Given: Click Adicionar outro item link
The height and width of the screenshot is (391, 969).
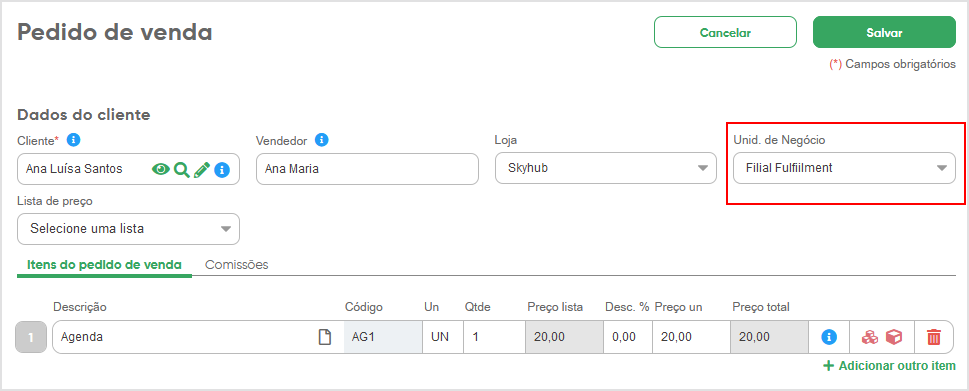Looking at the screenshot, I should point(890,366).
